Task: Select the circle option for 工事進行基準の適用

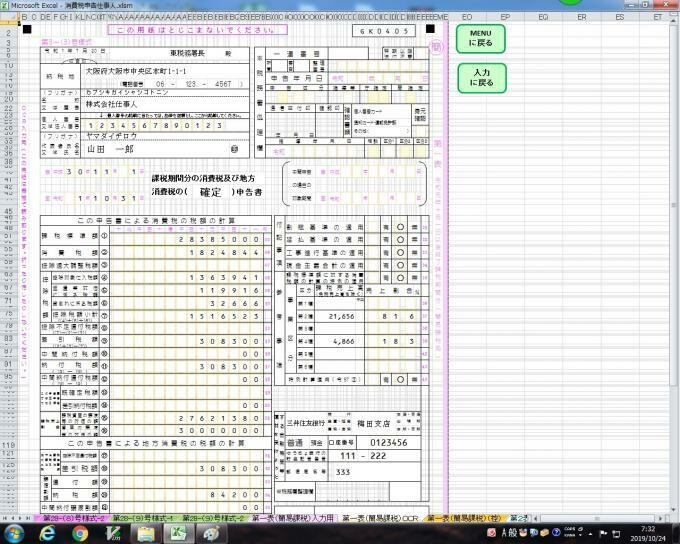Action: pos(400,255)
